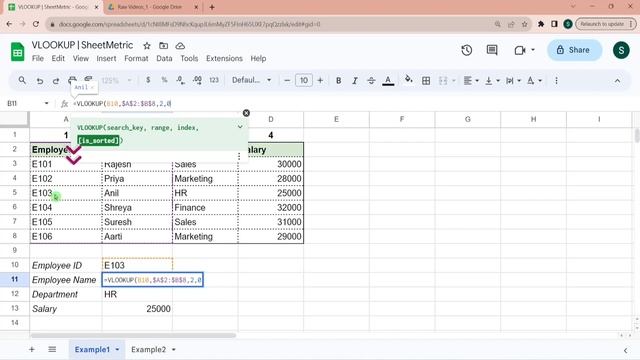Open the all sheets list
This screenshot has width=640, height=360.
(52, 349)
